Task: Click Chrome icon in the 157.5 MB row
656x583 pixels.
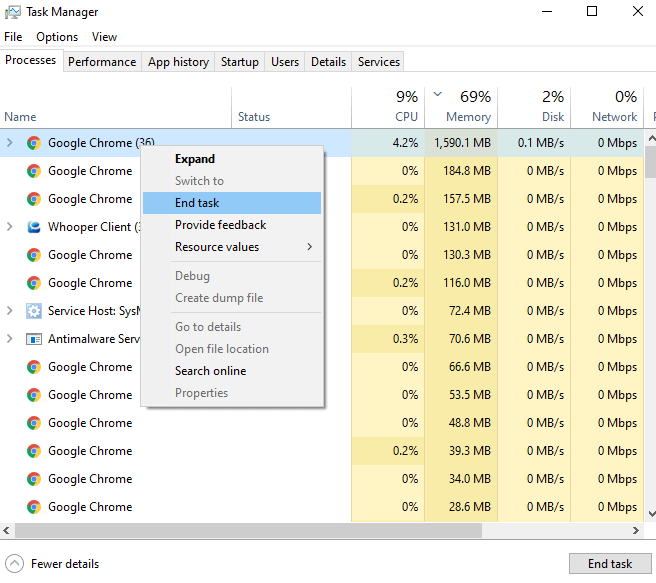Action: click(x=34, y=199)
